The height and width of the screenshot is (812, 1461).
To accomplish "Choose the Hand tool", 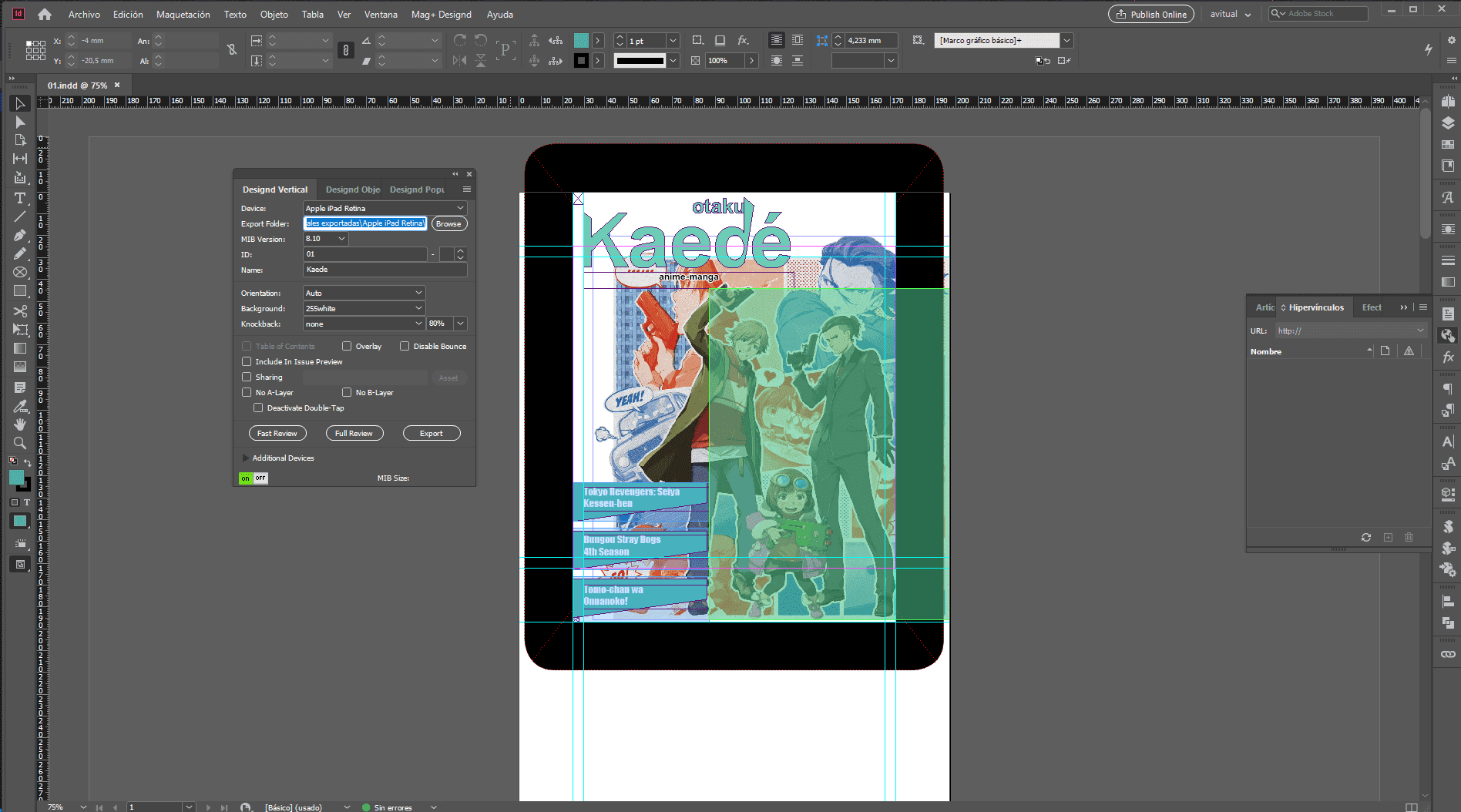I will click(x=20, y=424).
